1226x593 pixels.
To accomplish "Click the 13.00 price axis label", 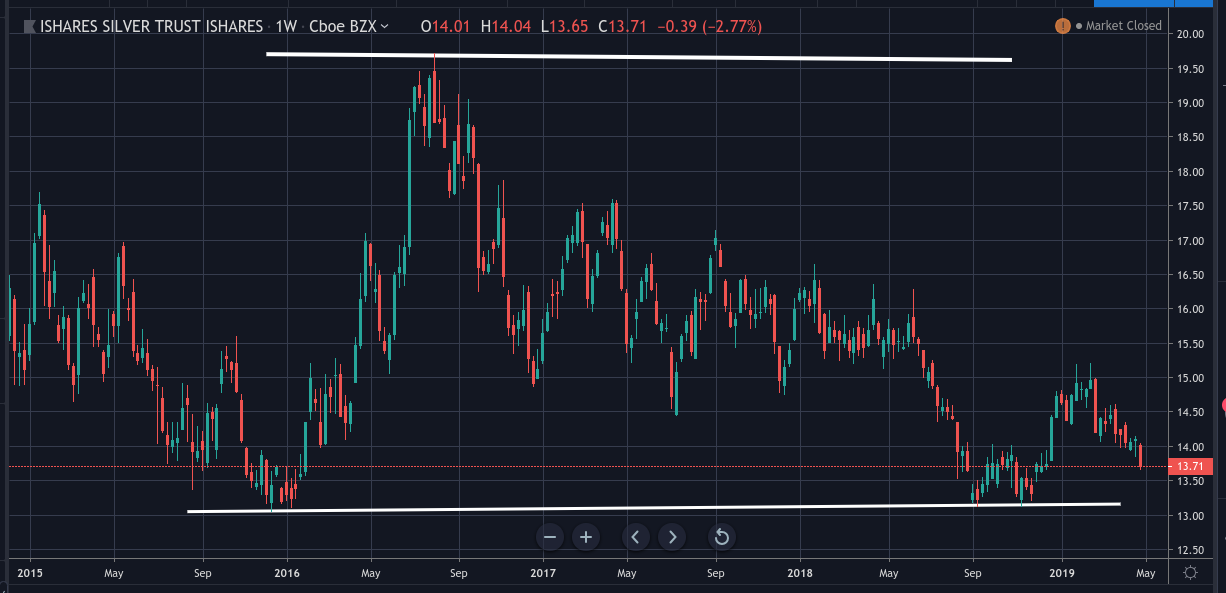I will (1190, 516).
